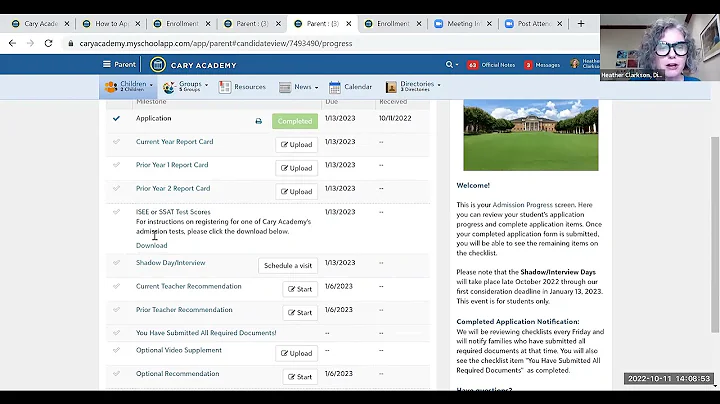Click the Download link for test instructions

pyautogui.click(x=152, y=245)
